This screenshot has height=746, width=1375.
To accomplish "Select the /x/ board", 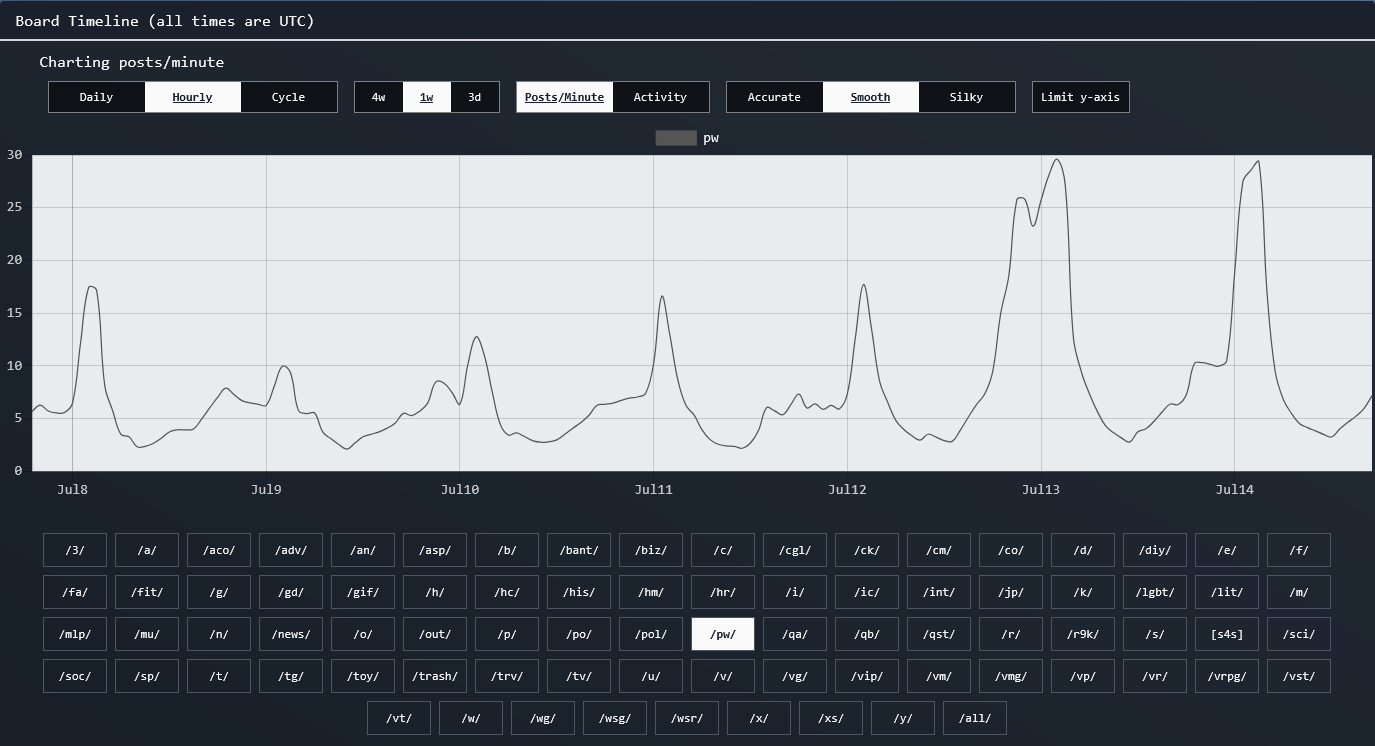I will tap(759, 718).
